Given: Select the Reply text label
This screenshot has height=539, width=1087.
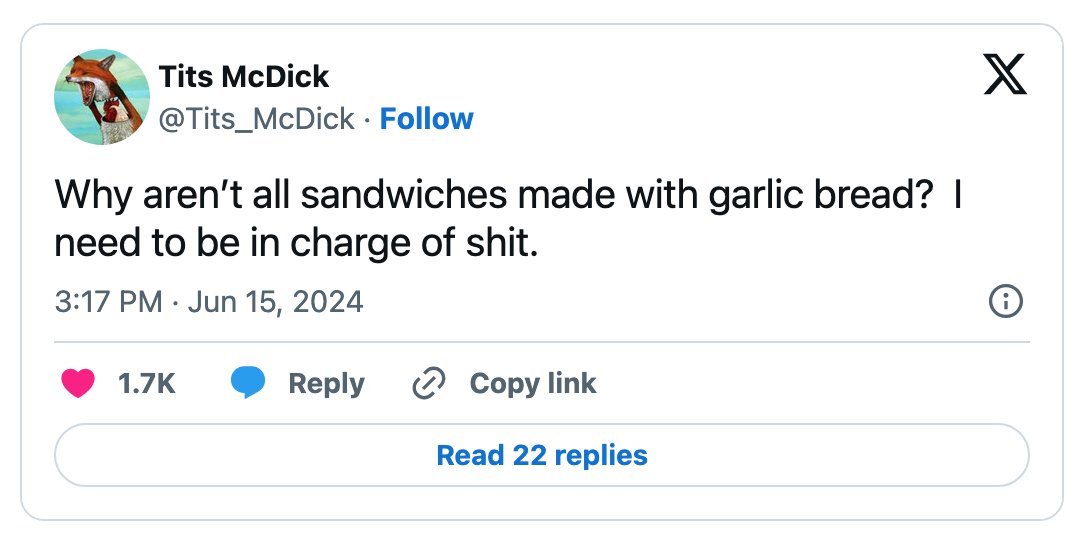Looking at the screenshot, I should click(327, 384).
